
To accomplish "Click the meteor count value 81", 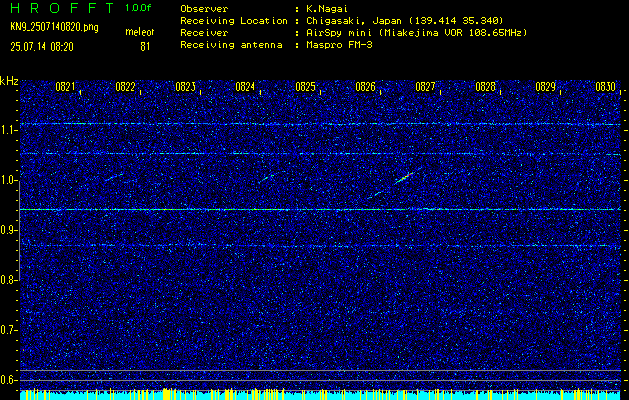I will click(145, 47).
